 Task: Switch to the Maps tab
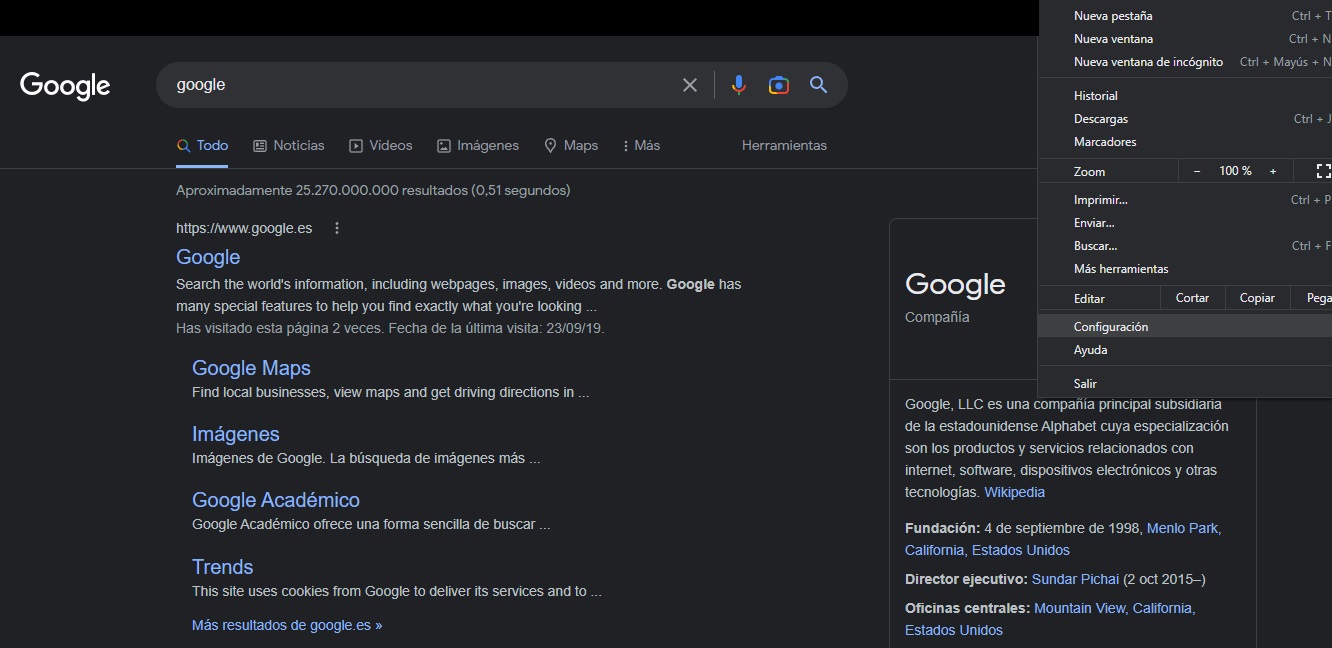pyautogui.click(x=571, y=145)
